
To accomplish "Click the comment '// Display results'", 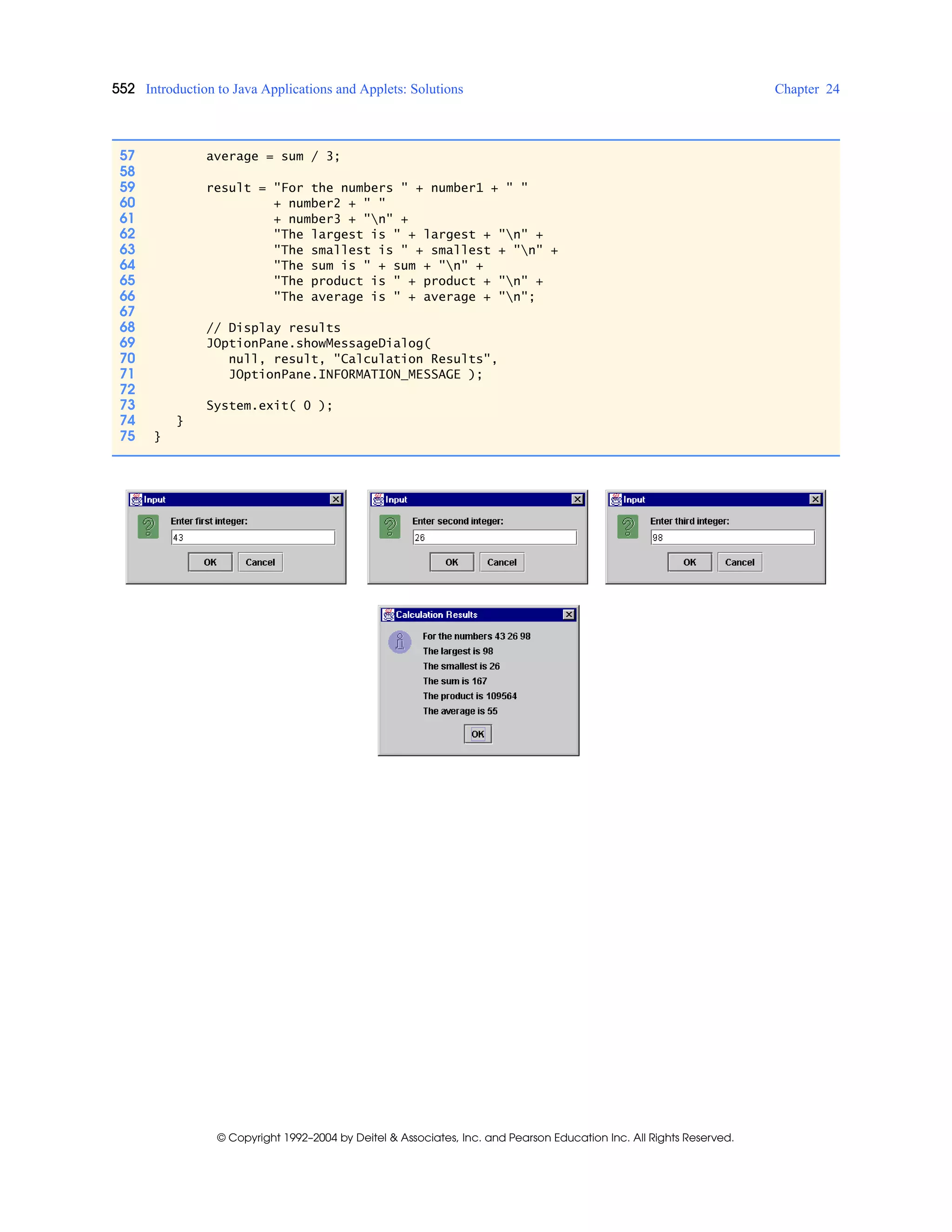I will point(273,328).
